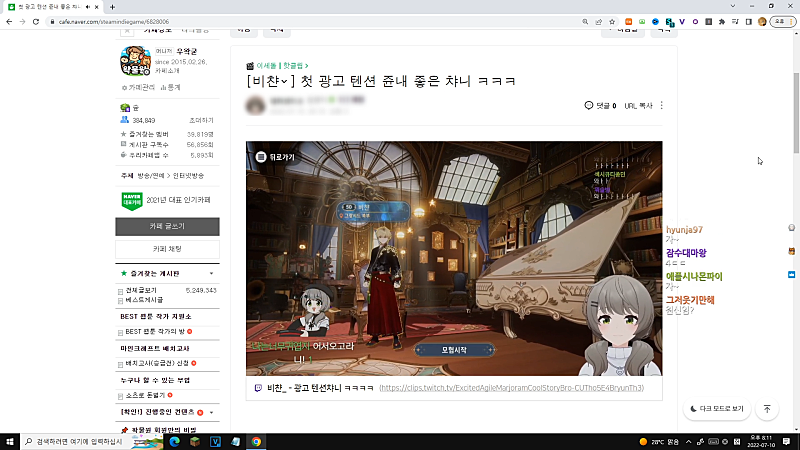Click the zoom magnifier in address bar
The image size is (800, 450).
click(x=585, y=22)
